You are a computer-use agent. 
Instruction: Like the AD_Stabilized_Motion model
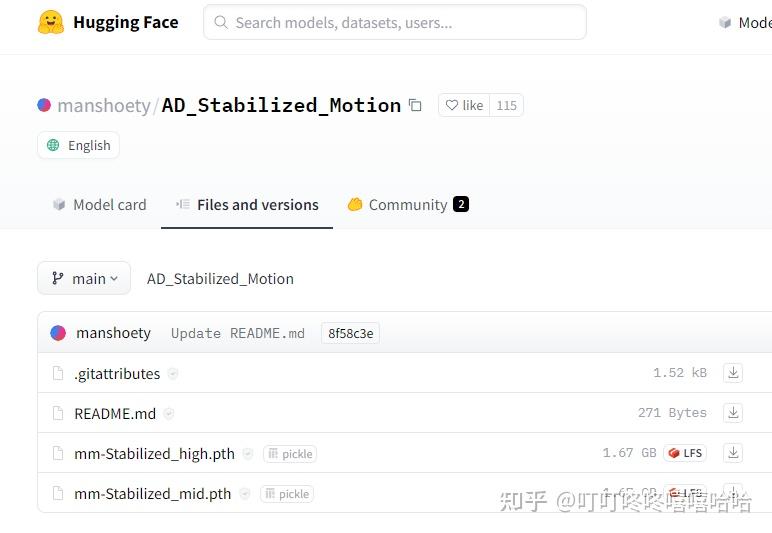click(x=464, y=105)
